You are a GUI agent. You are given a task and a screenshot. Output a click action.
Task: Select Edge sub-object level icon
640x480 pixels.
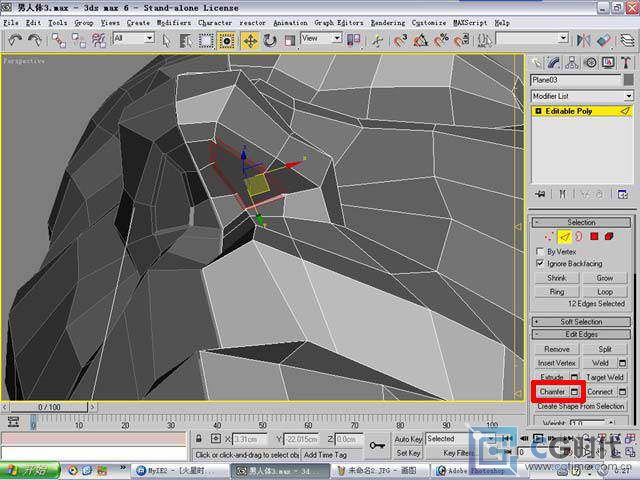564,236
